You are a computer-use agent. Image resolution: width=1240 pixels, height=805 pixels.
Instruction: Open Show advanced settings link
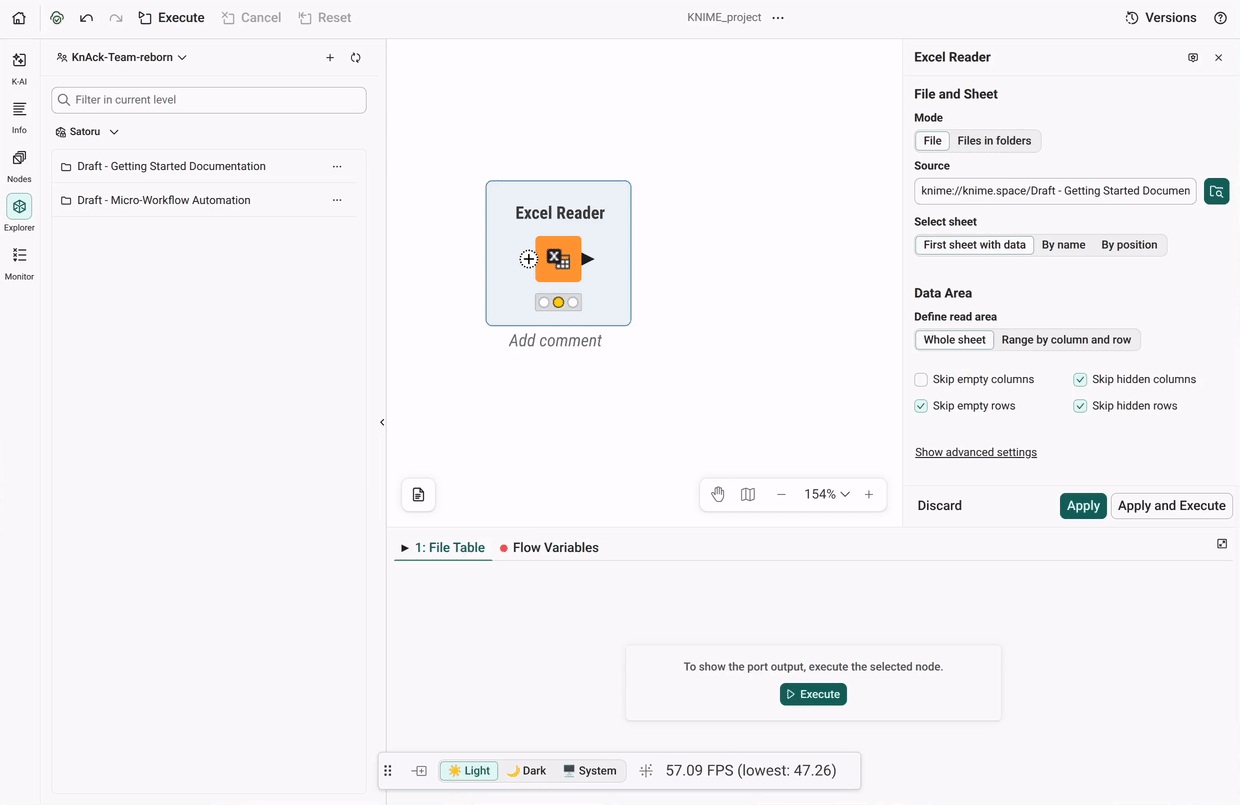[x=976, y=453]
